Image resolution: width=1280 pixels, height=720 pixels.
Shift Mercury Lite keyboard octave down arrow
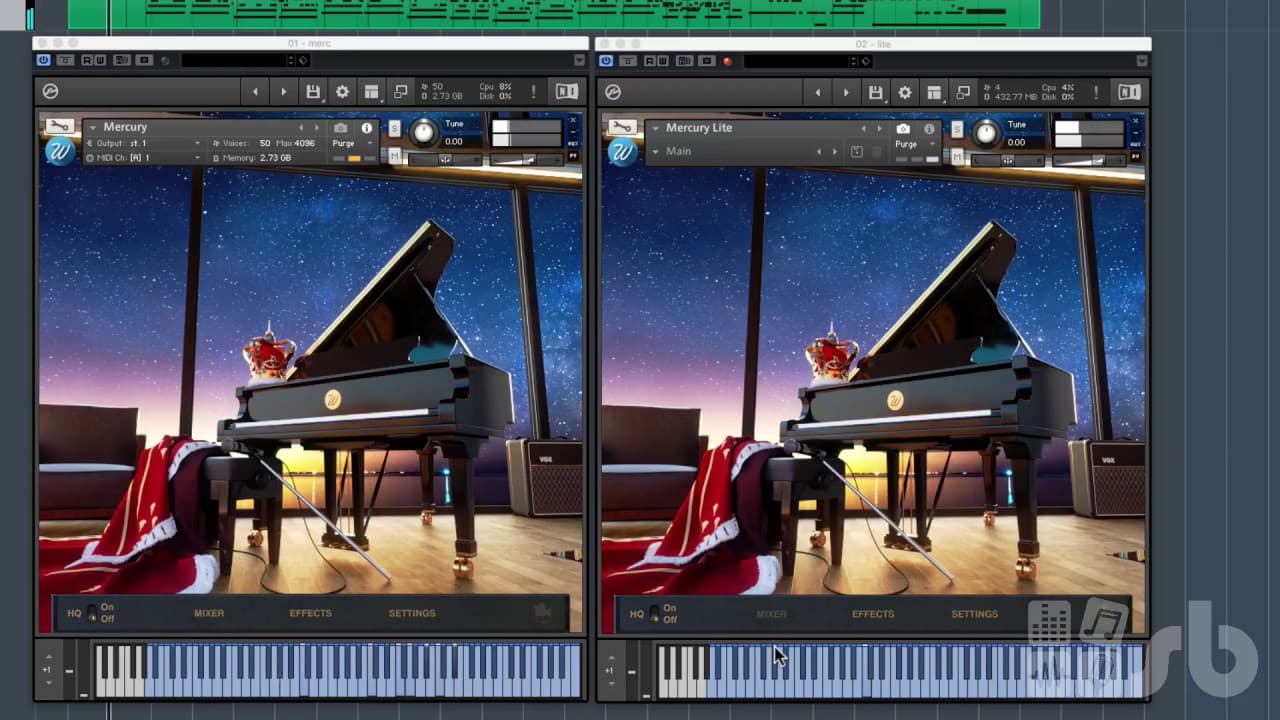(610, 683)
